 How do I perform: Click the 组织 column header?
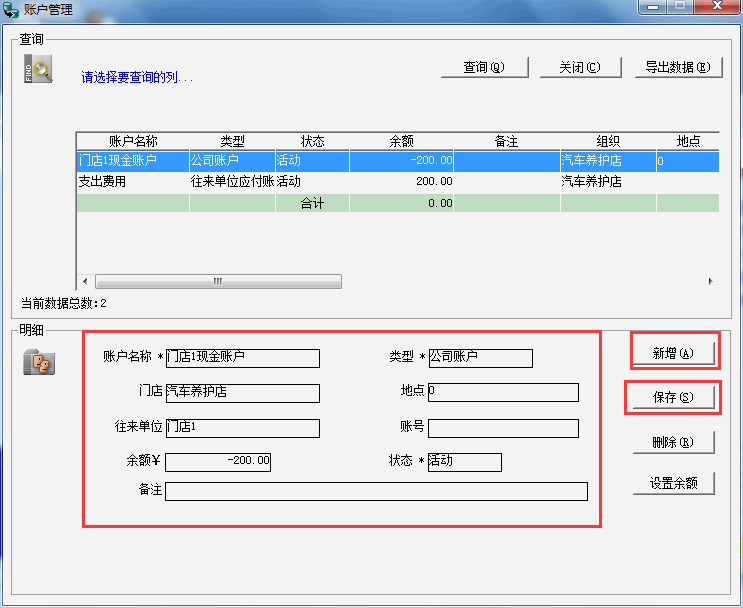point(608,141)
